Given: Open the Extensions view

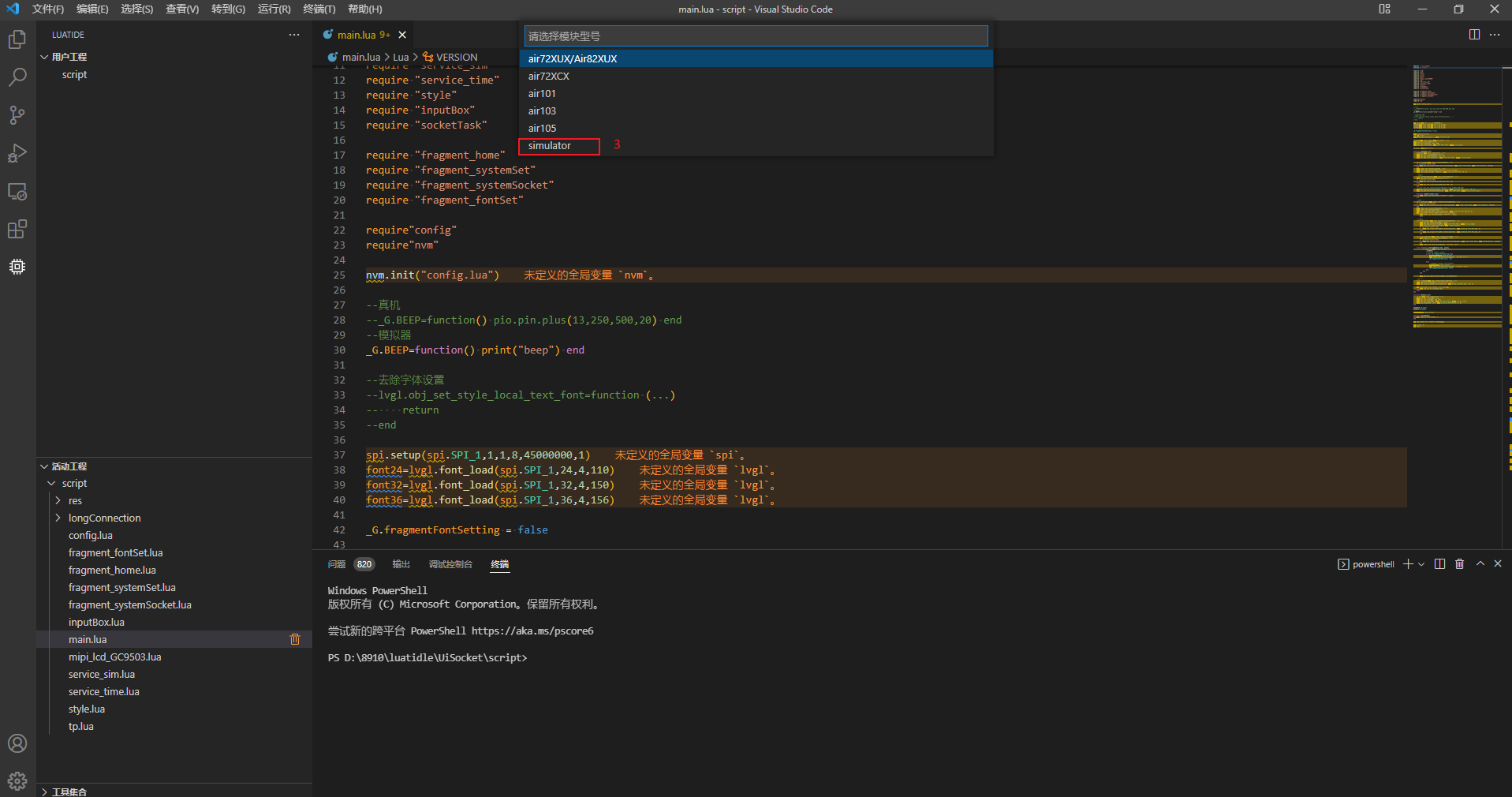Looking at the screenshot, I should point(17,229).
